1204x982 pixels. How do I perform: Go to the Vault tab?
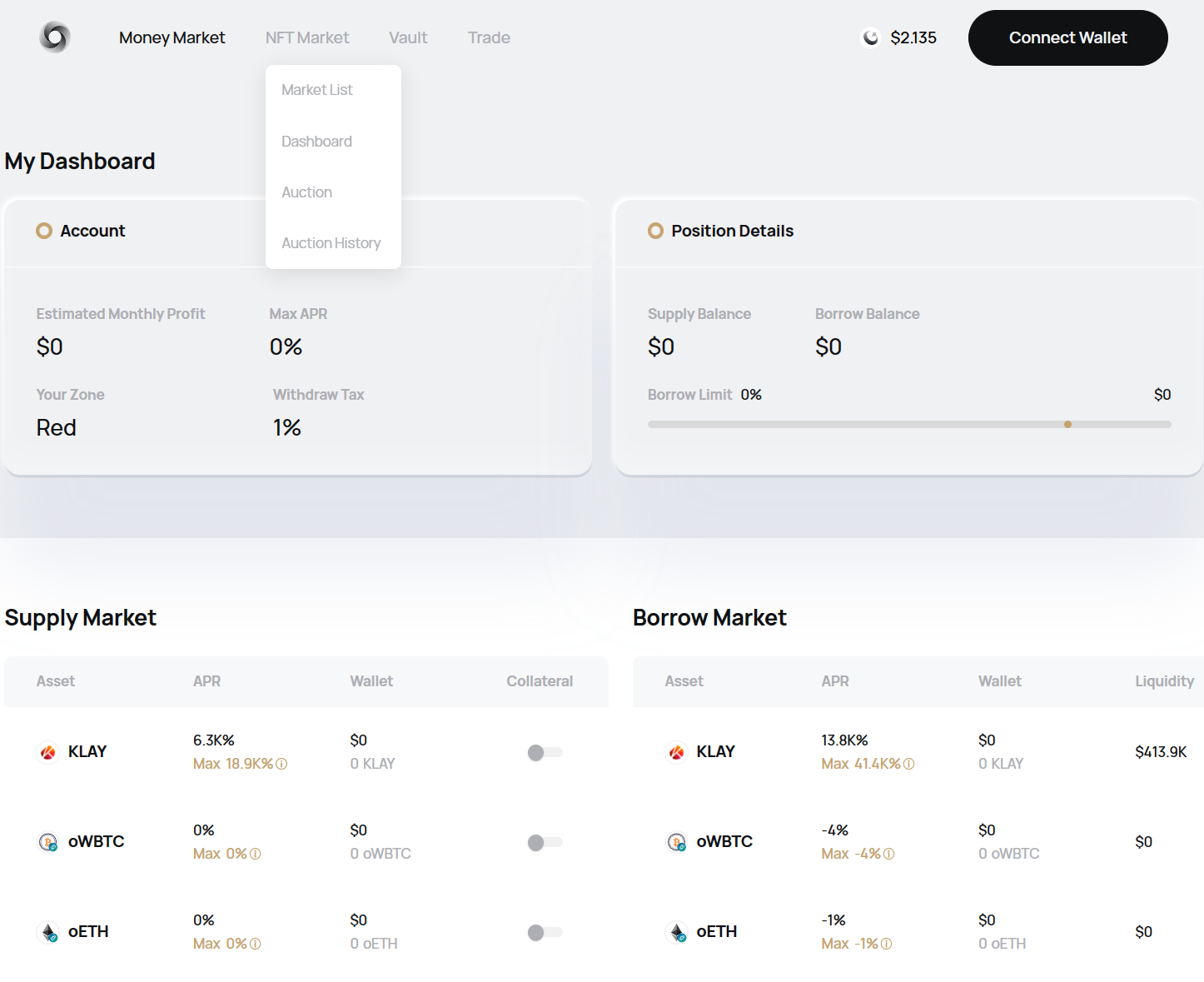[x=408, y=37]
